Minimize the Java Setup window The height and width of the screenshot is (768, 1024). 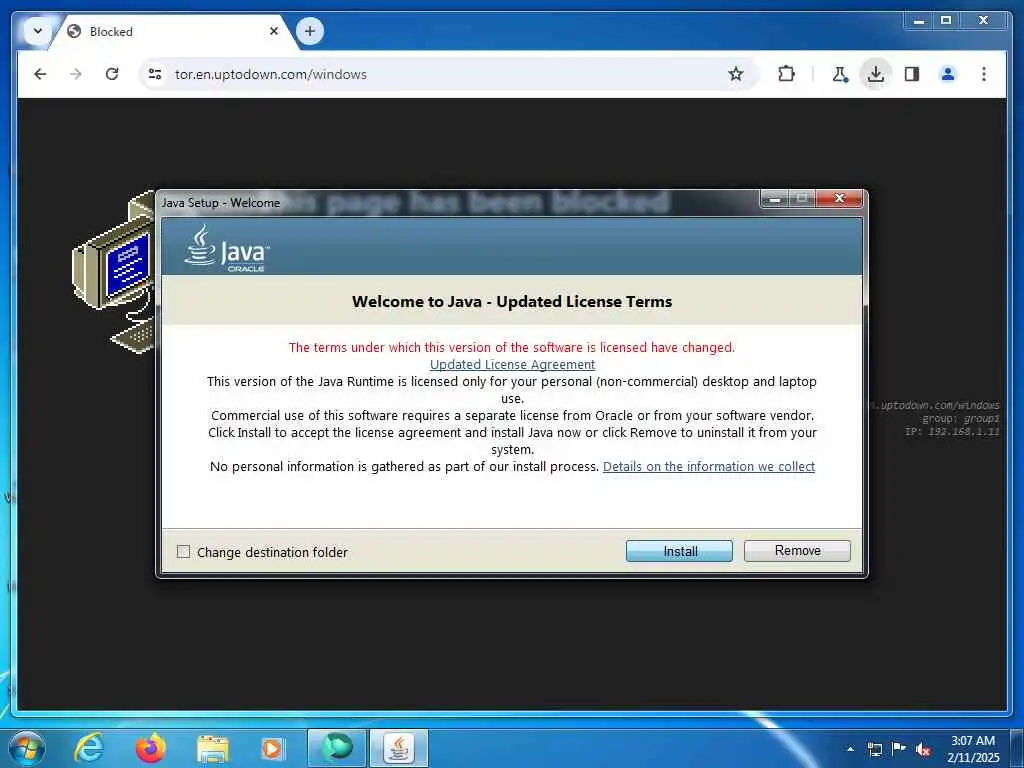pos(775,198)
